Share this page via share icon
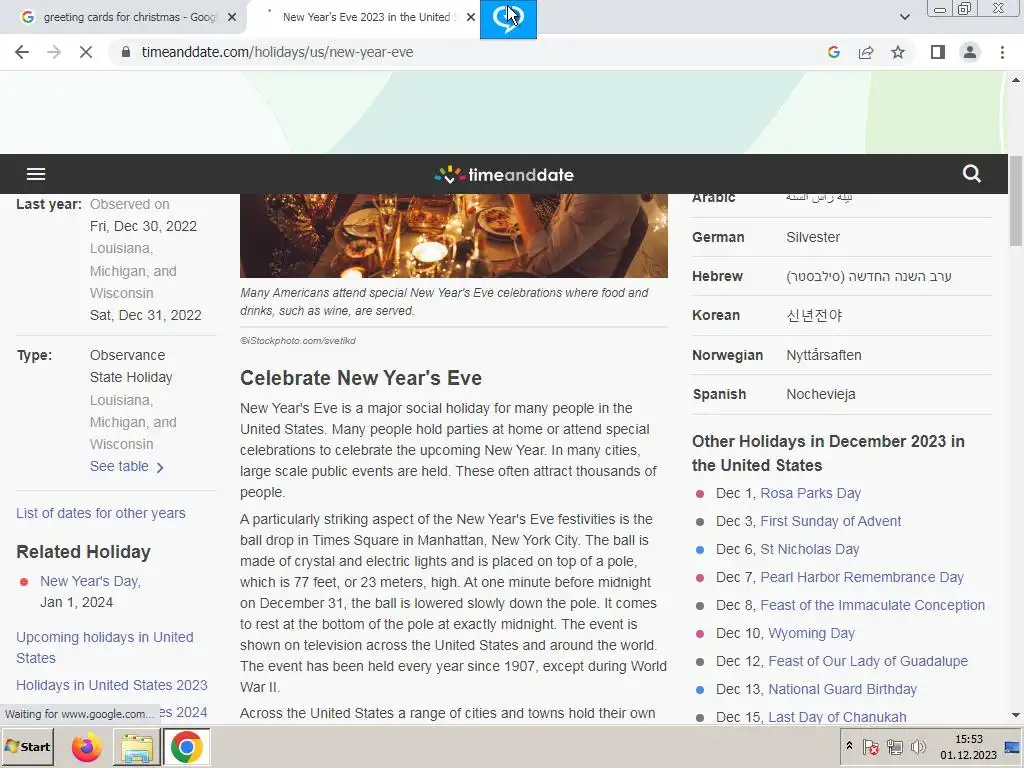The width and height of the screenshot is (1024, 768). (866, 52)
